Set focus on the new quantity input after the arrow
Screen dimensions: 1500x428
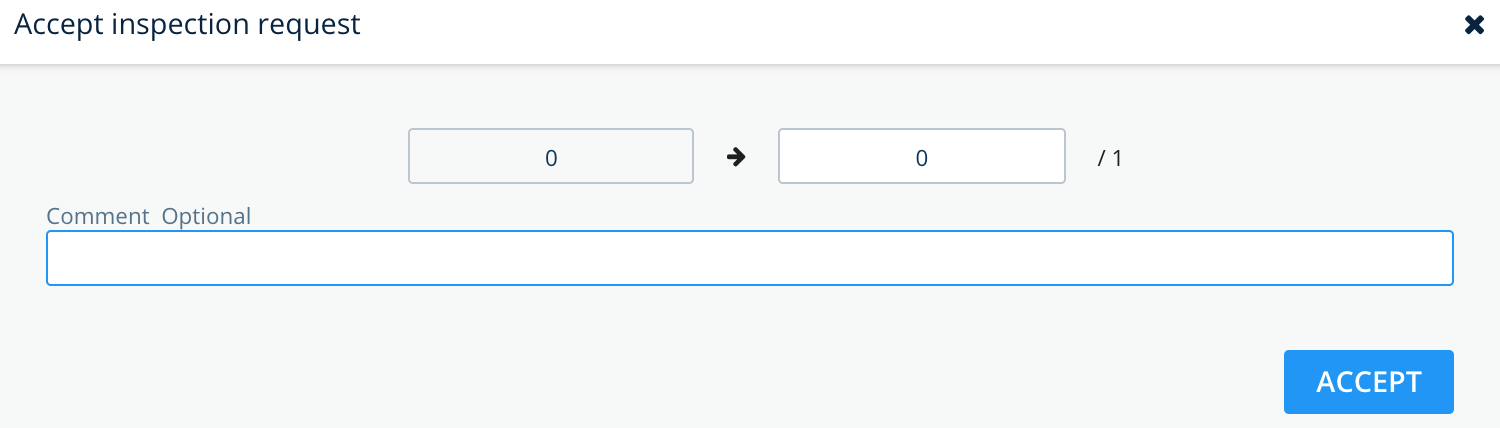(922, 156)
